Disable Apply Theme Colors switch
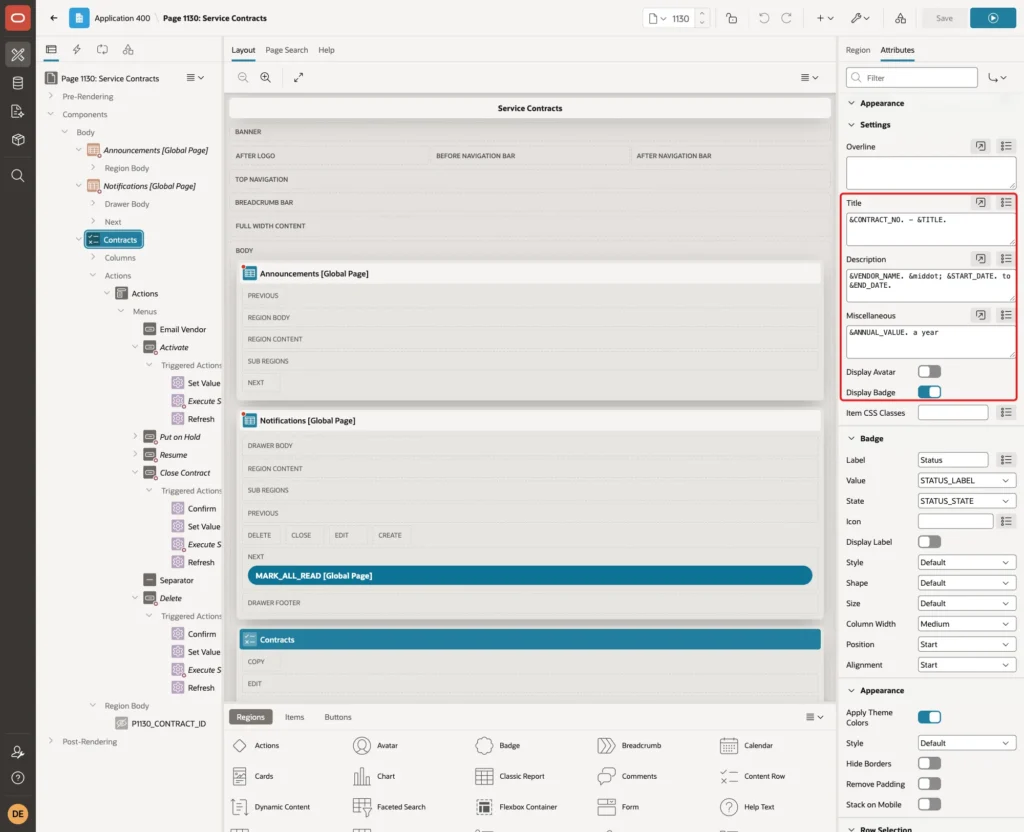Screen dimensions: 1024x832 coord(929,716)
